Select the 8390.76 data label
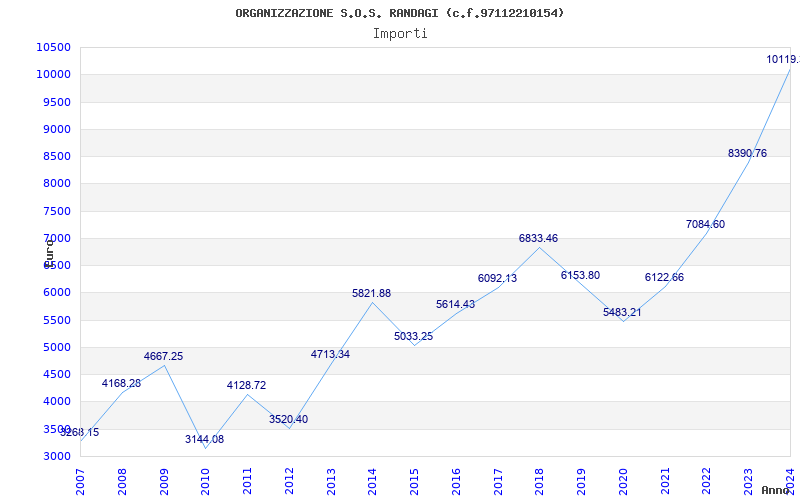Viewport: 800px width, 500px height. click(747, 153)
